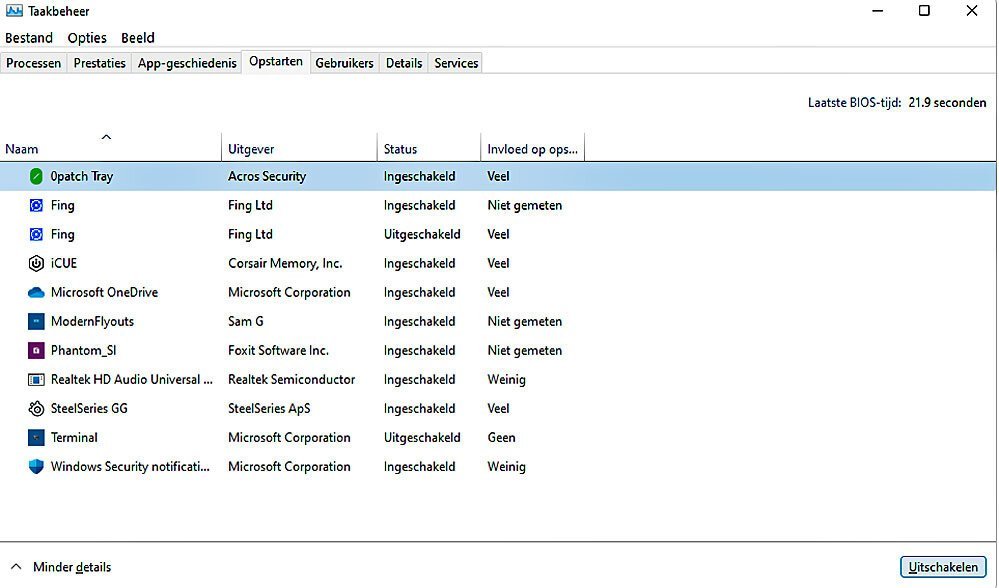Sort by the Uitgever column header
The height and width of the screenshot is (588, 999).
(x=299, y=148)
